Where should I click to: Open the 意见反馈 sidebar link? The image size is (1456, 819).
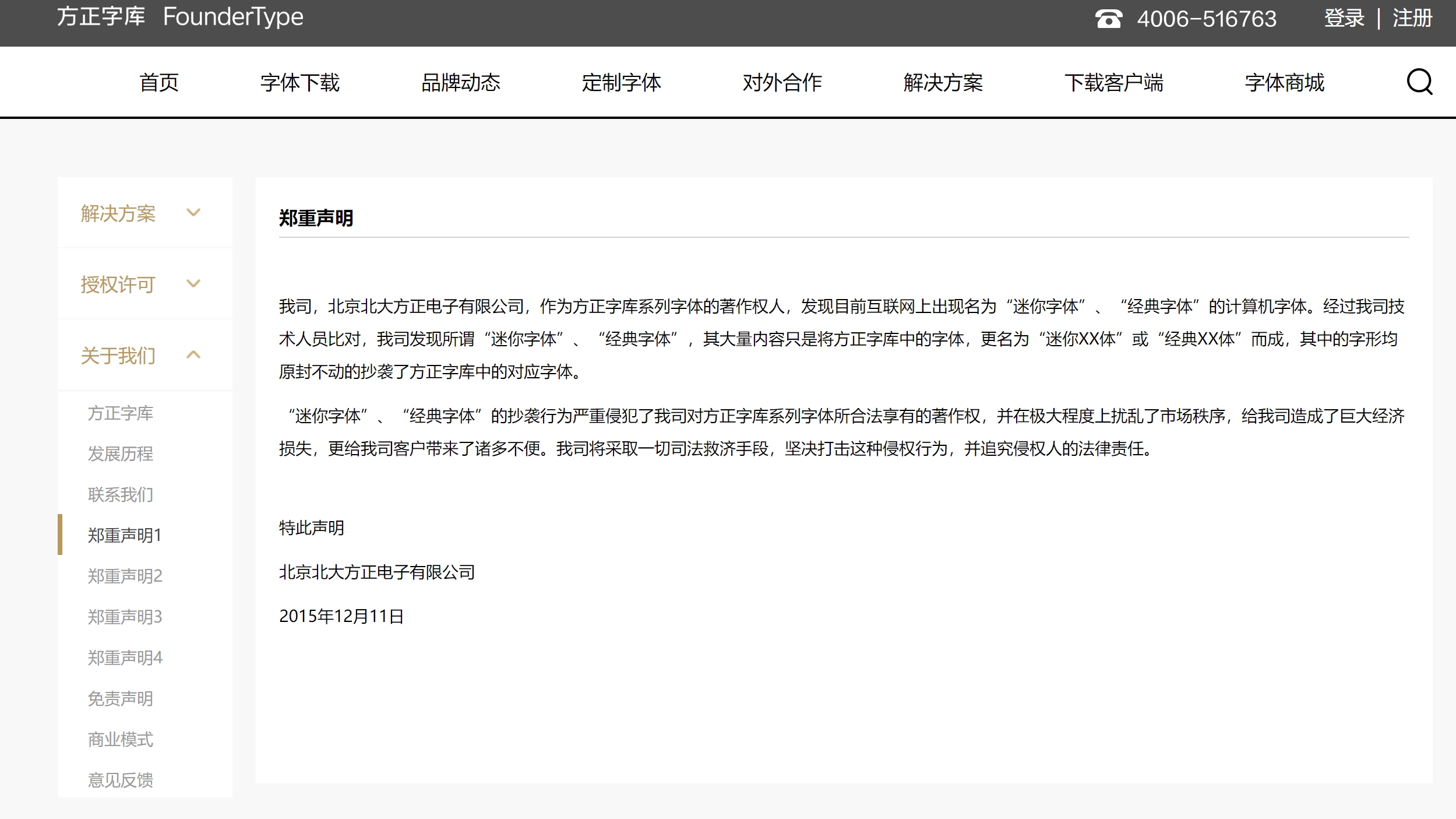pos(121,780)
